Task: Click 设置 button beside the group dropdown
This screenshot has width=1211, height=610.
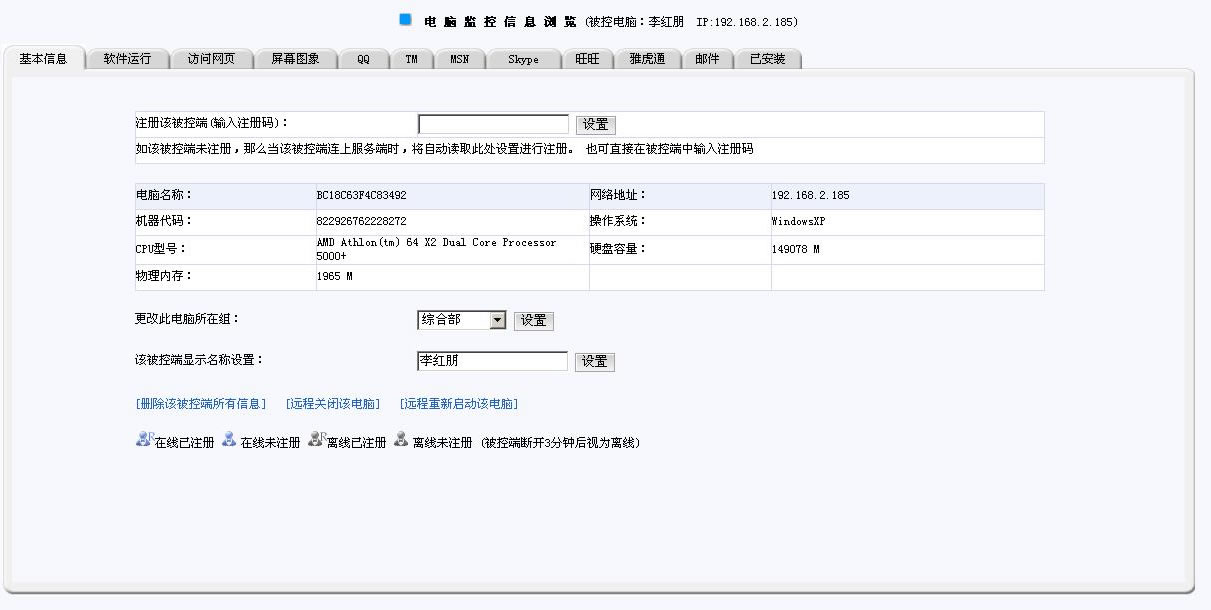Action: pos(533,321)
